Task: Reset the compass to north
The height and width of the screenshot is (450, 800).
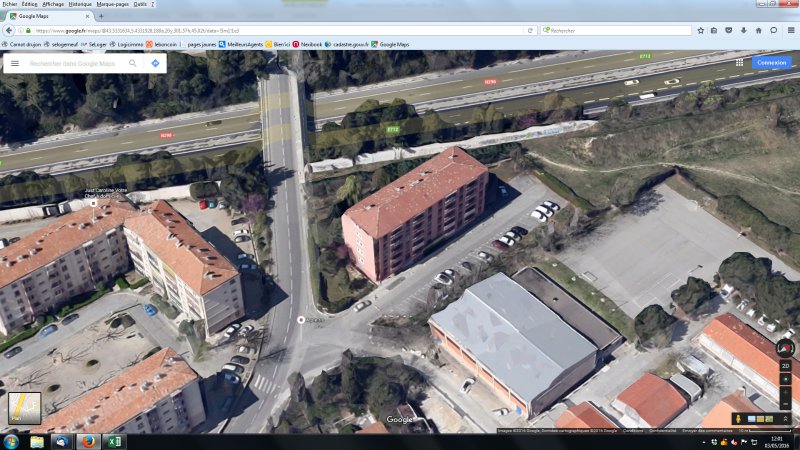Action: tap(785, 349)
